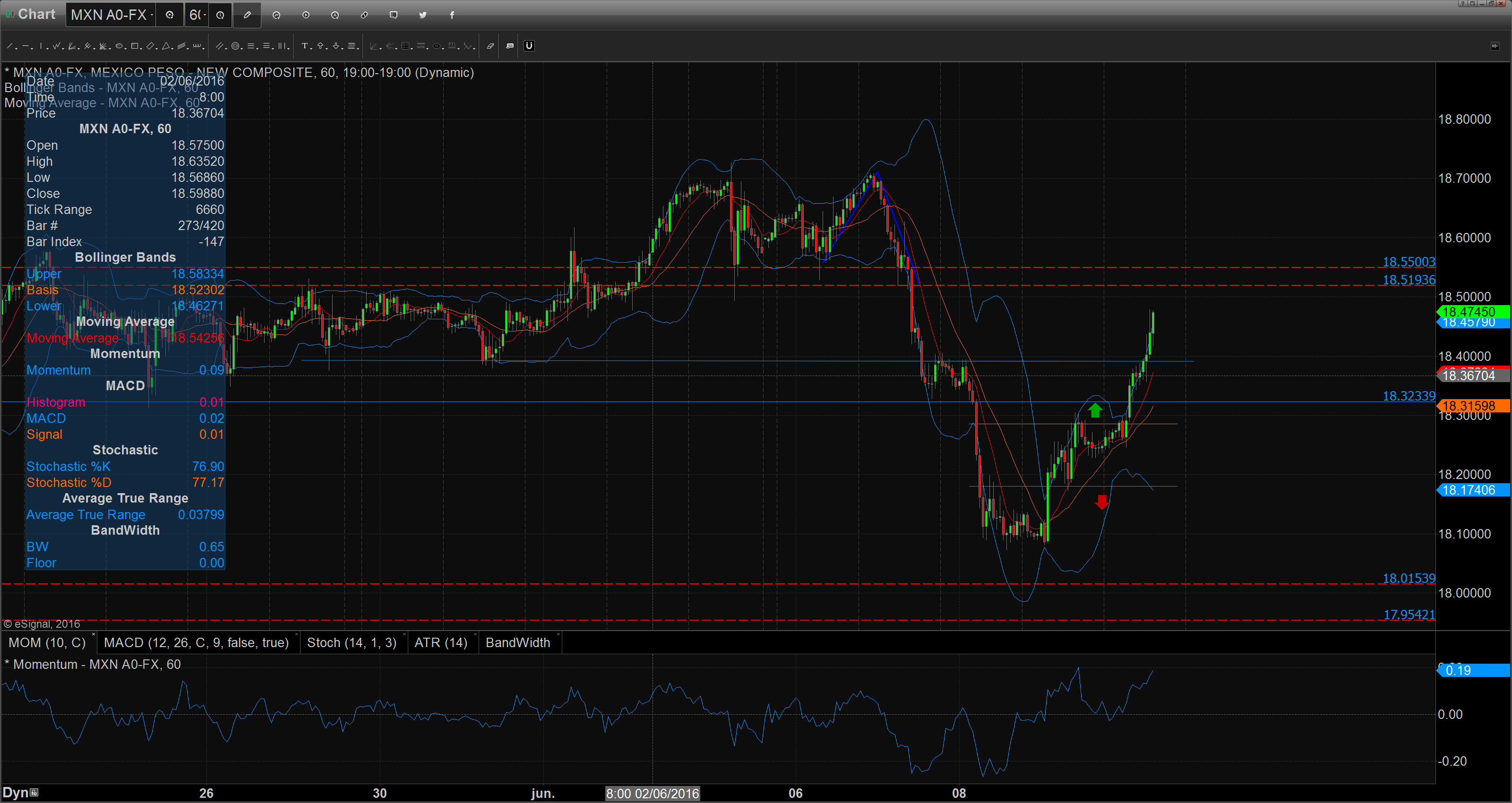This screenshot has height=803, width=1512.
Task: Select the PTI tool icon
Action: click(452, 46)
